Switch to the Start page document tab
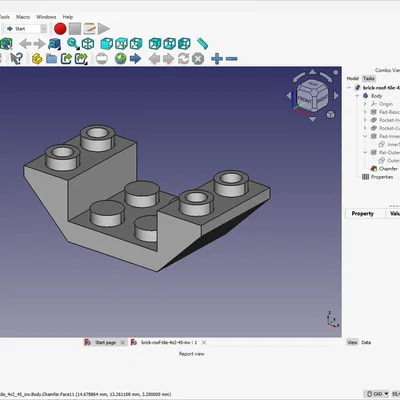This screenshot has width=400, height=400. pos(105,342)
